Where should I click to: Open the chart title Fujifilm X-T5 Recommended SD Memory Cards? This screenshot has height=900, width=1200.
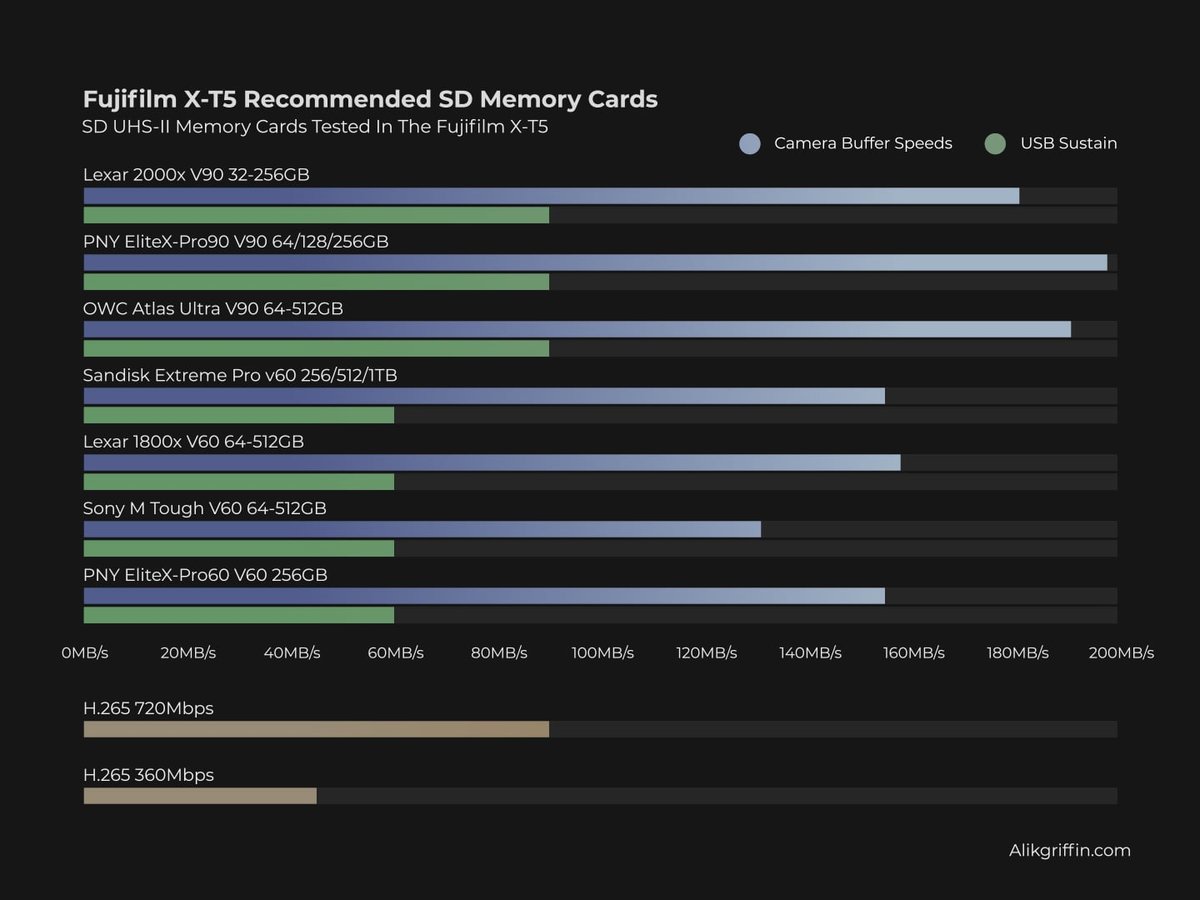pyautogui.click(x=370, y=99)
